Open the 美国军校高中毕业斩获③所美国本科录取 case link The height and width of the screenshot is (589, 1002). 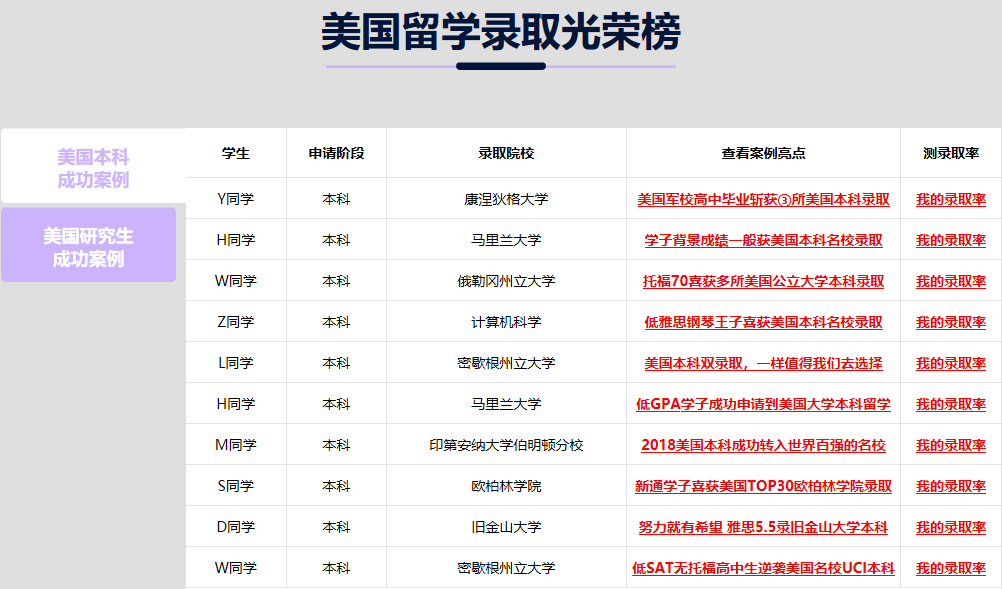click(763, 199)
